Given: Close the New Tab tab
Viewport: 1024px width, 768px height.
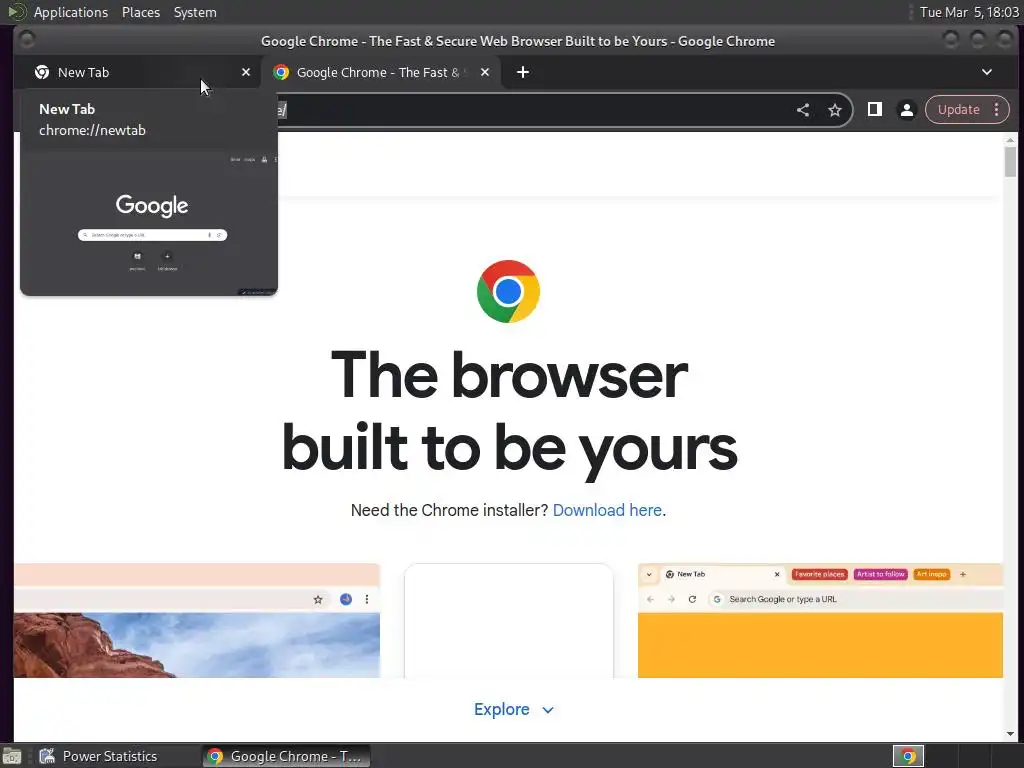Looking at the screenshot, I should pos(246,72).
